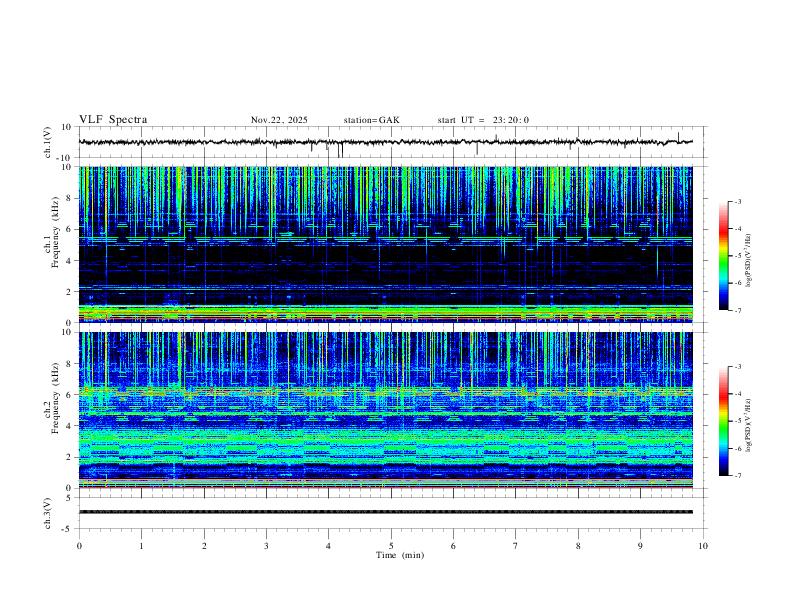Click the '-4' tick on ch.2 color bar
The width and height of the screenshot is (792, 612).
(x=737, y=394)
